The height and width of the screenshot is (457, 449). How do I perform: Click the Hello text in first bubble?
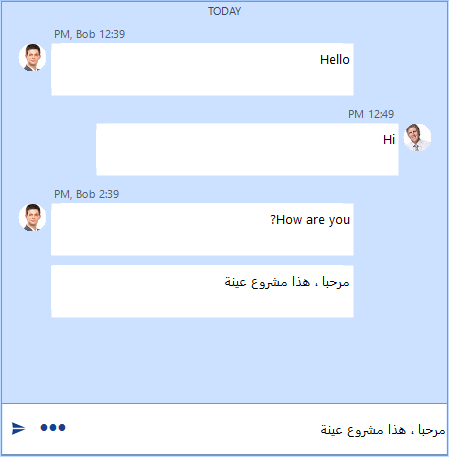pyautogui.click(x=335, y=60)
